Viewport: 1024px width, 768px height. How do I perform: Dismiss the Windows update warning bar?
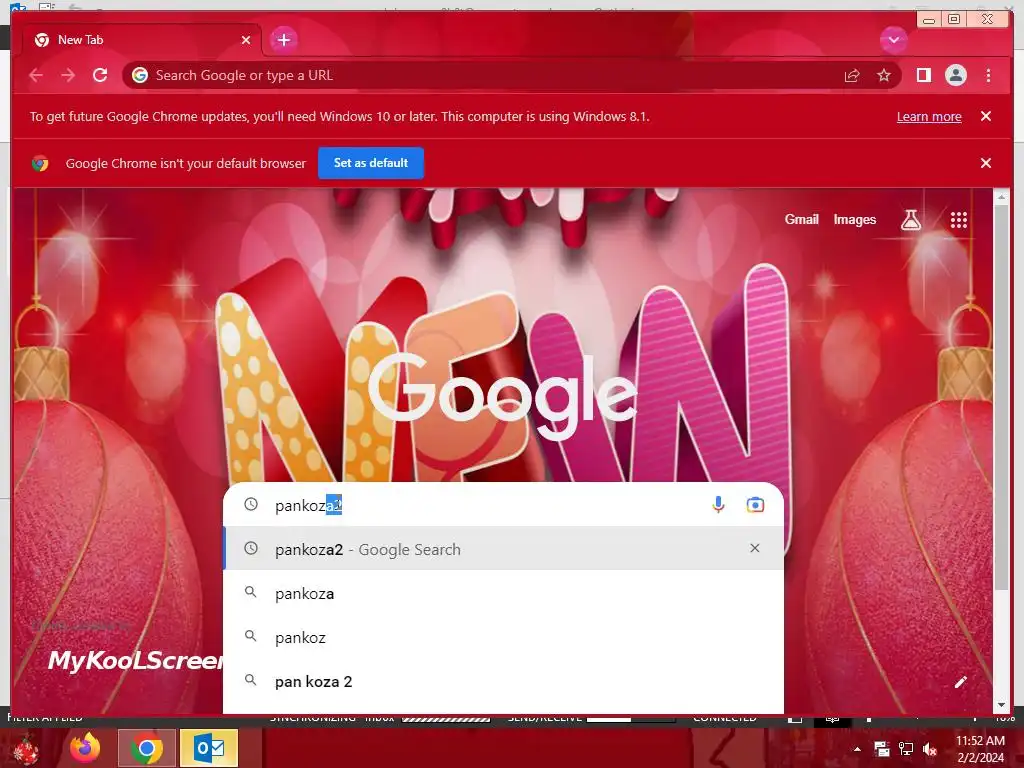pyautogui.click(x=986, y=116)
